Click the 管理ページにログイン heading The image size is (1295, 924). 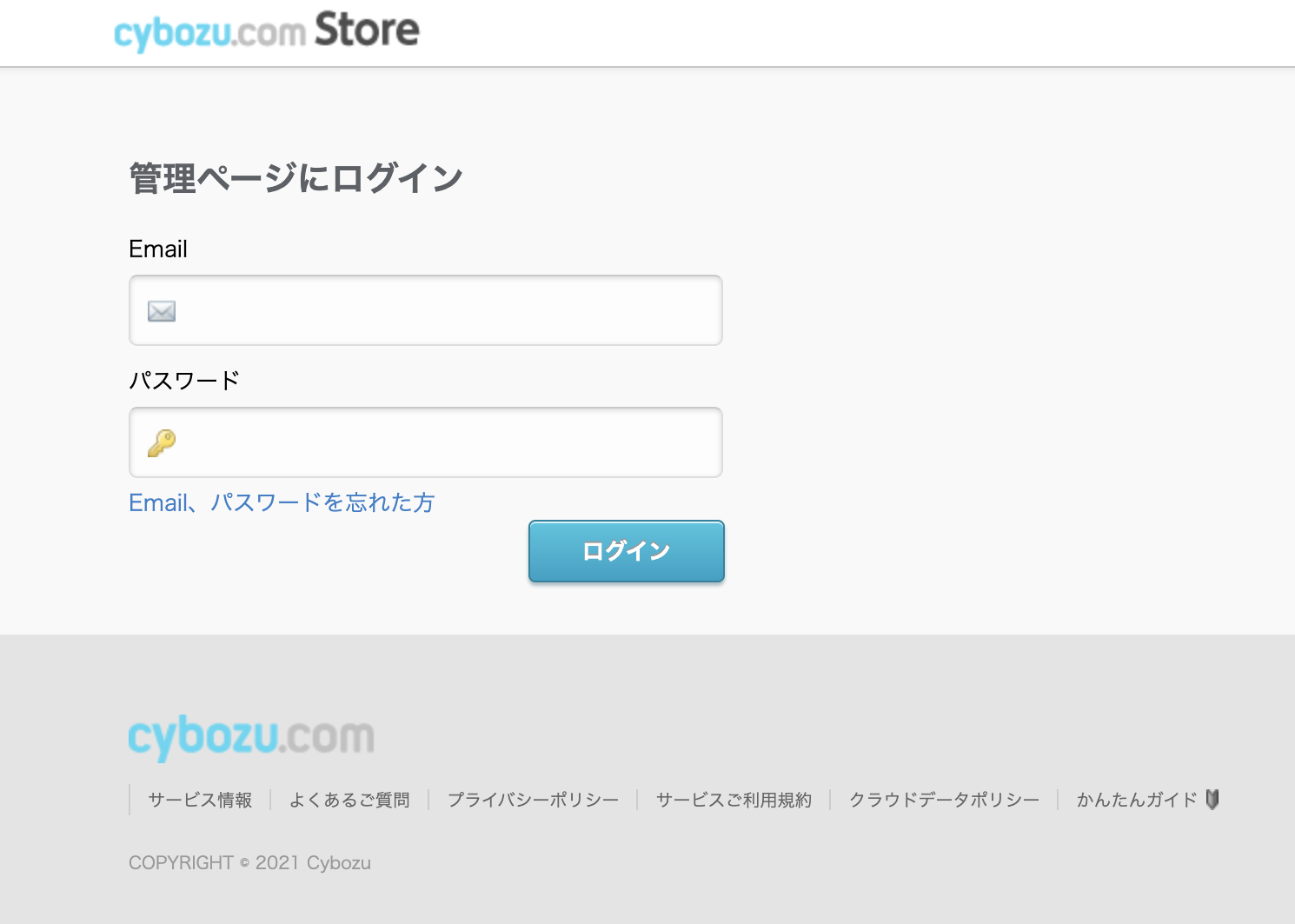[296, 179]
